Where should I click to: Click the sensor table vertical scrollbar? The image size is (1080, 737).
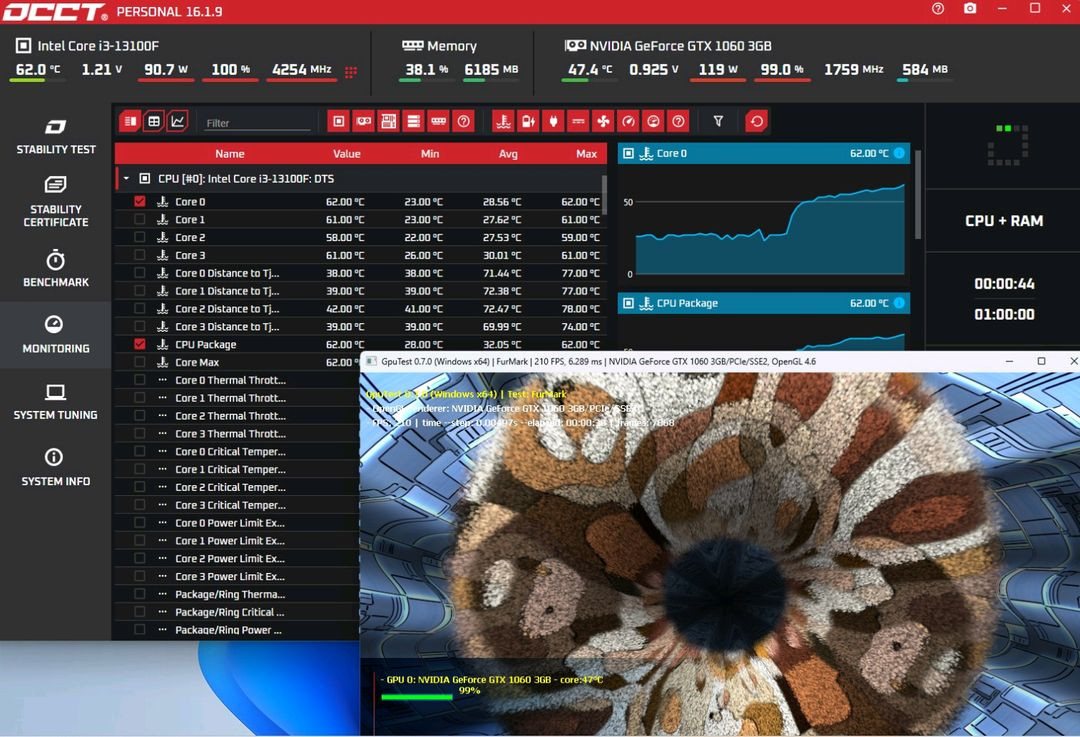point(605,195)
